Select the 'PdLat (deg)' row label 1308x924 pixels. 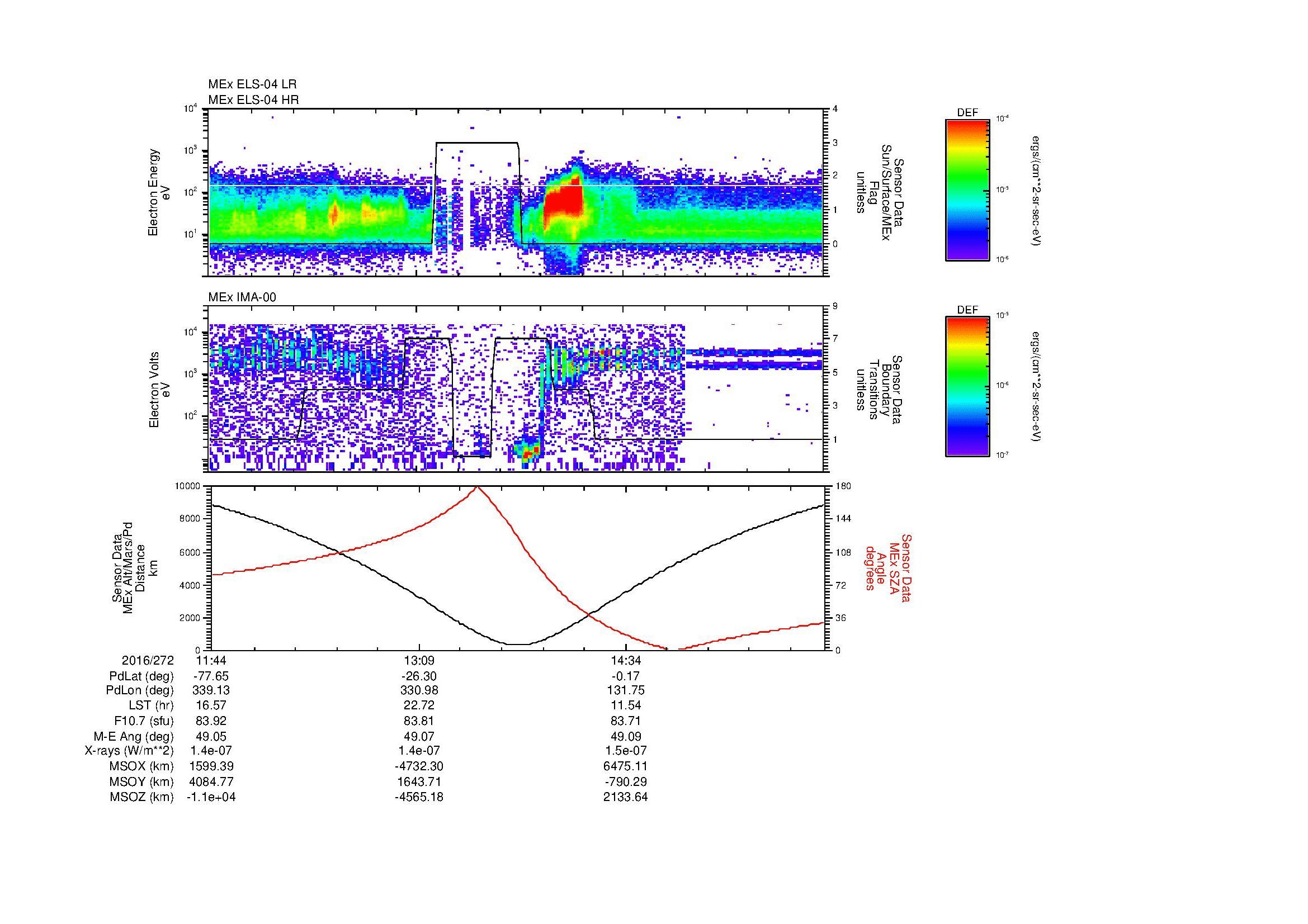tap(141, 676)
